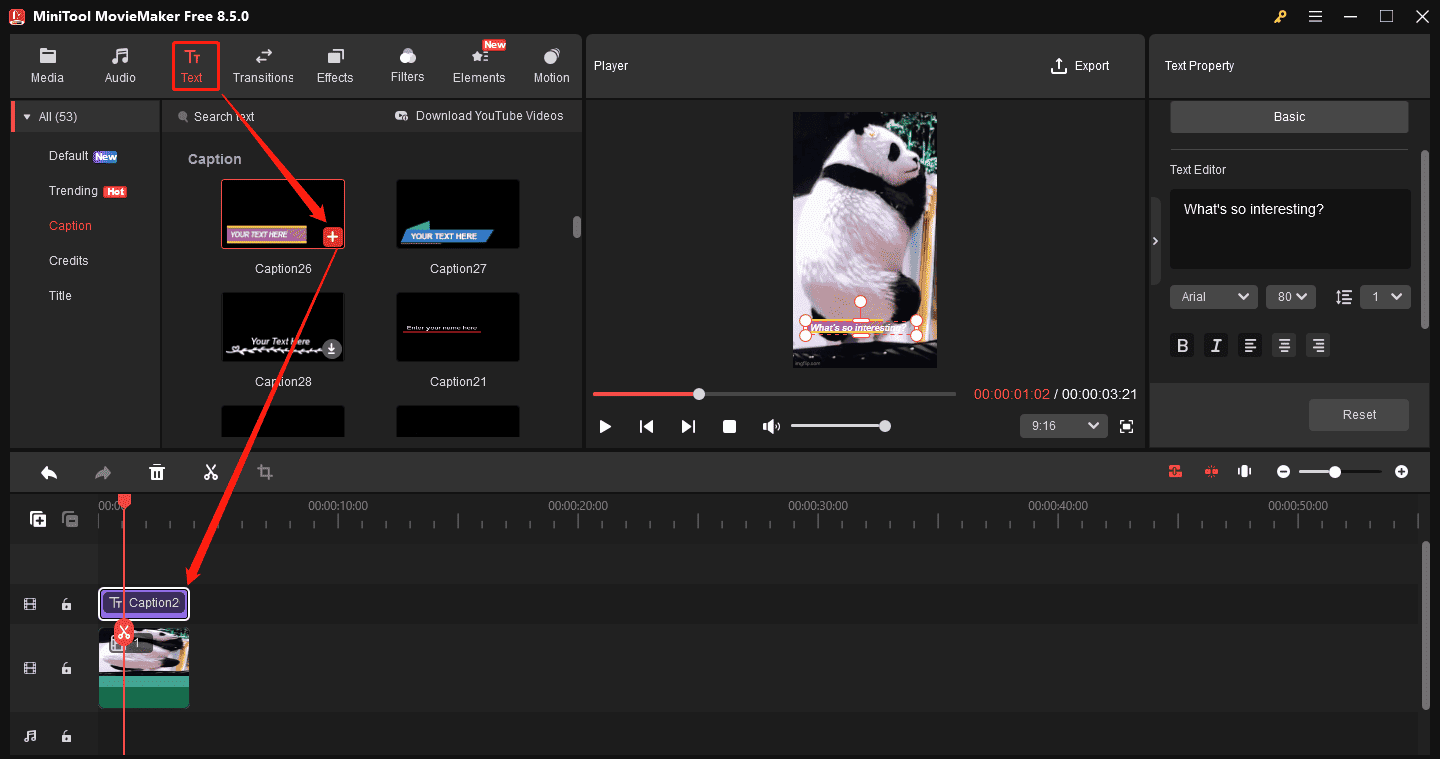Click the Reset button in Text Property
This screenshot has width=1440, height=759.
pyautogui.click(x=1359, y=415)
